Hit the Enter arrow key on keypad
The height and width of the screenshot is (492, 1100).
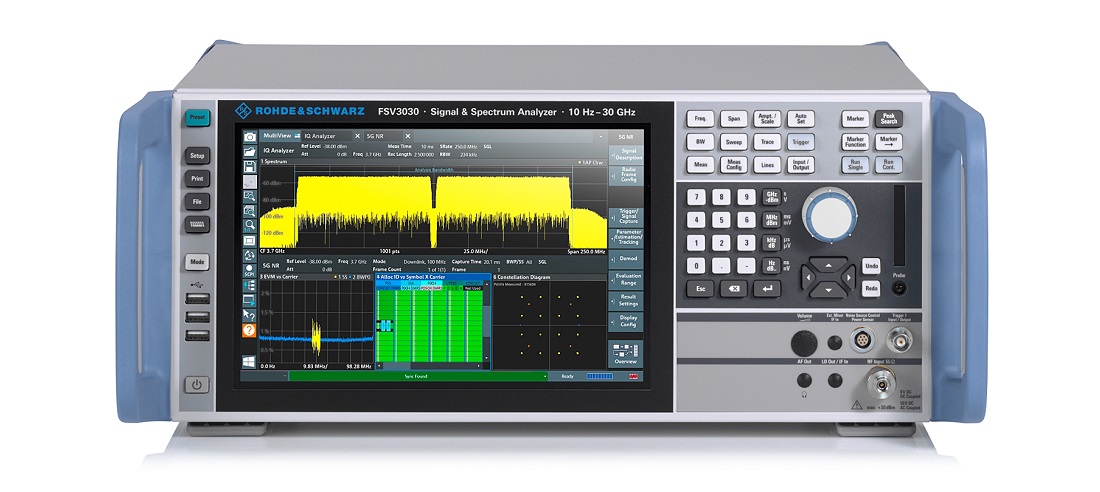pyautogui.click(x=767, y=288)
